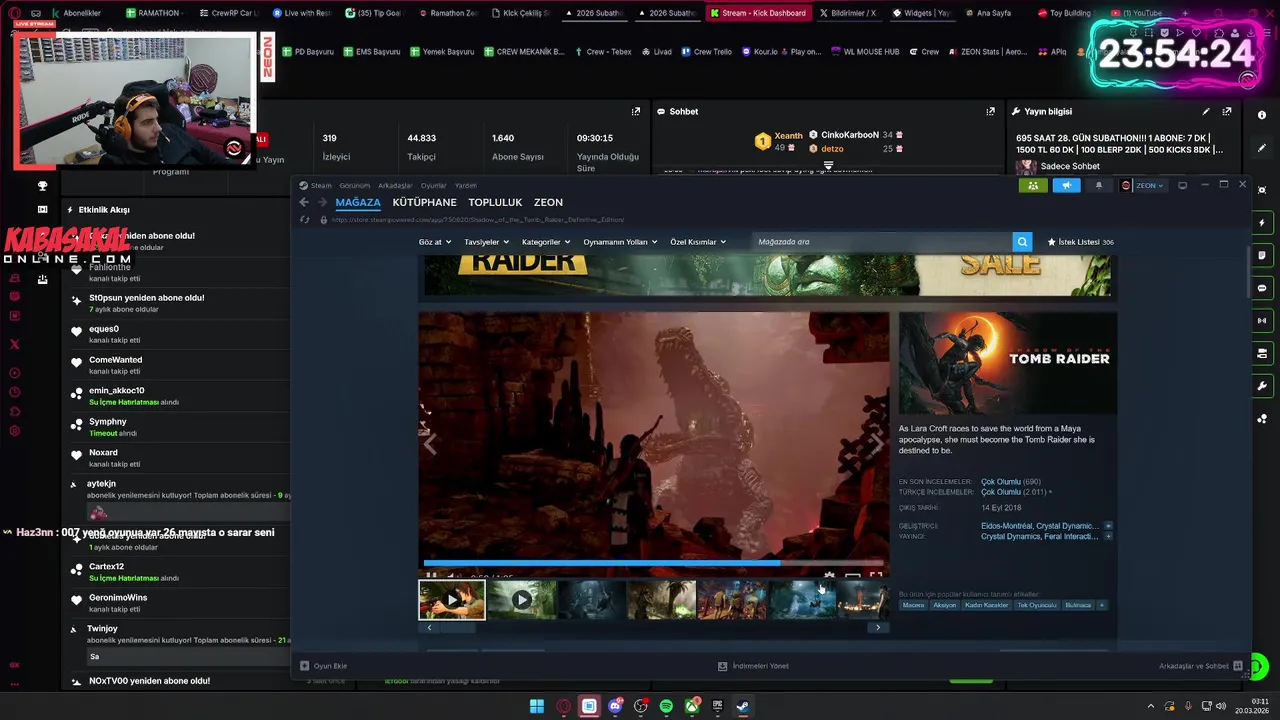Screen dimensions: 1280x720
Task: Open İstek Listesi wishlist link
Action: click(x=1080, y=242)
